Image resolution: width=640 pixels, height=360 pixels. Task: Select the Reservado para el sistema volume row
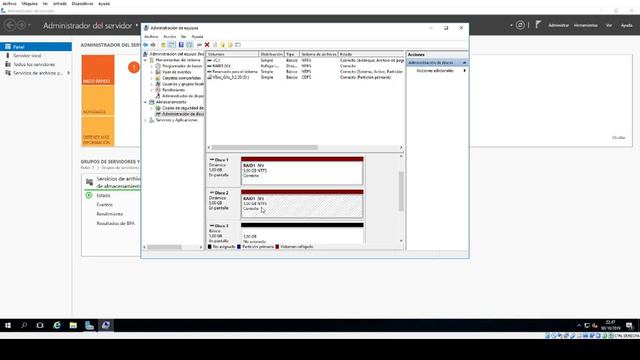(305, 71)
